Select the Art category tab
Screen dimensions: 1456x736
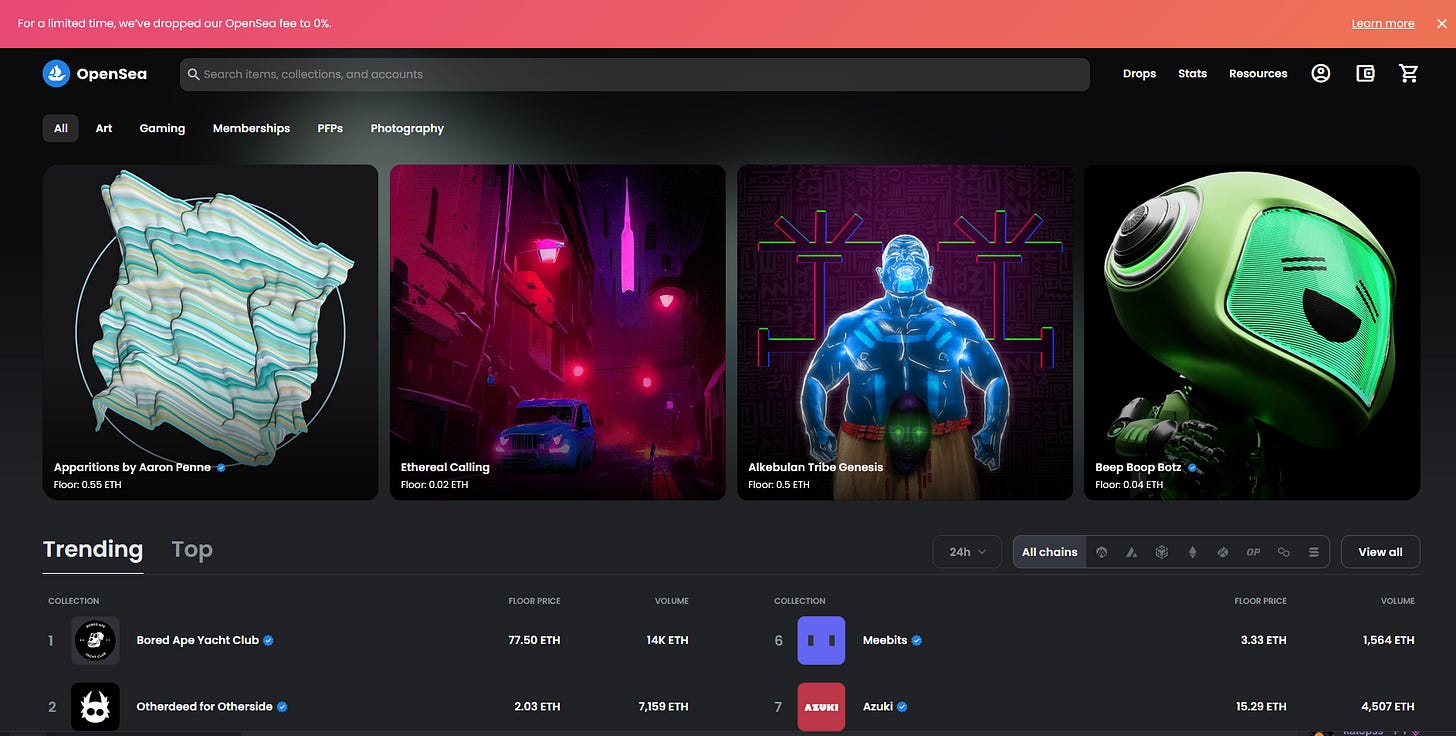click(104, 128)
